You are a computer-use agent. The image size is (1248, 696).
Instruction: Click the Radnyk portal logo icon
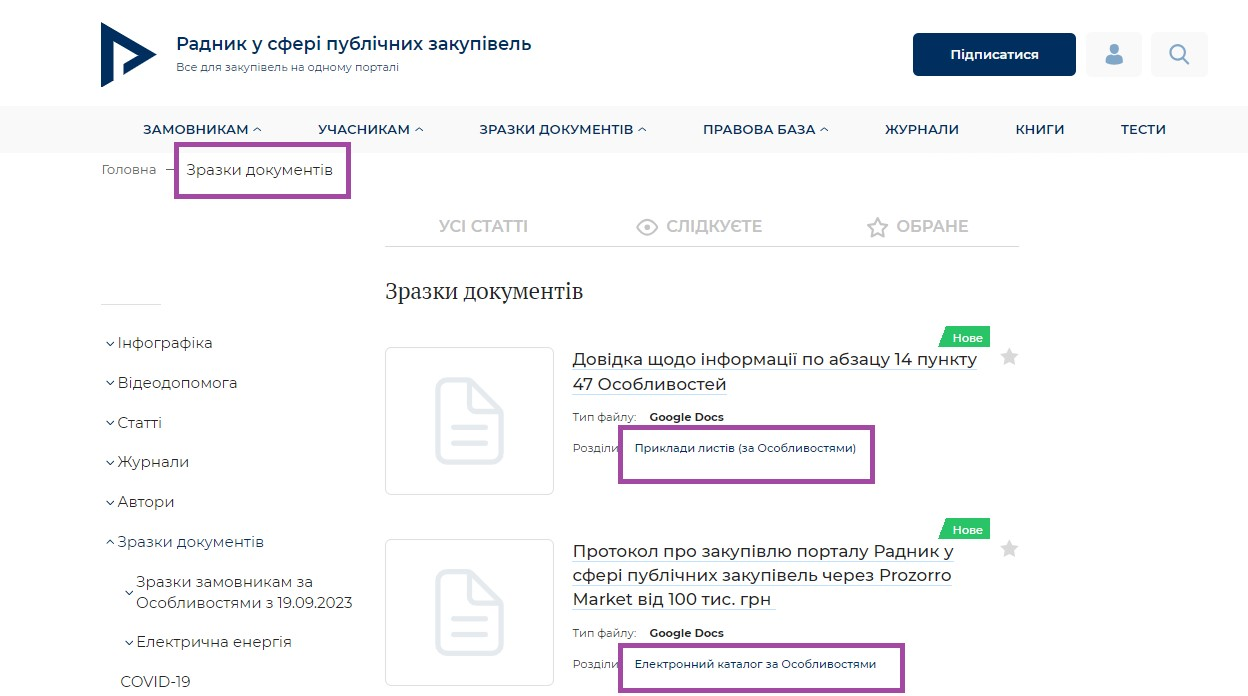pos(128,55)
